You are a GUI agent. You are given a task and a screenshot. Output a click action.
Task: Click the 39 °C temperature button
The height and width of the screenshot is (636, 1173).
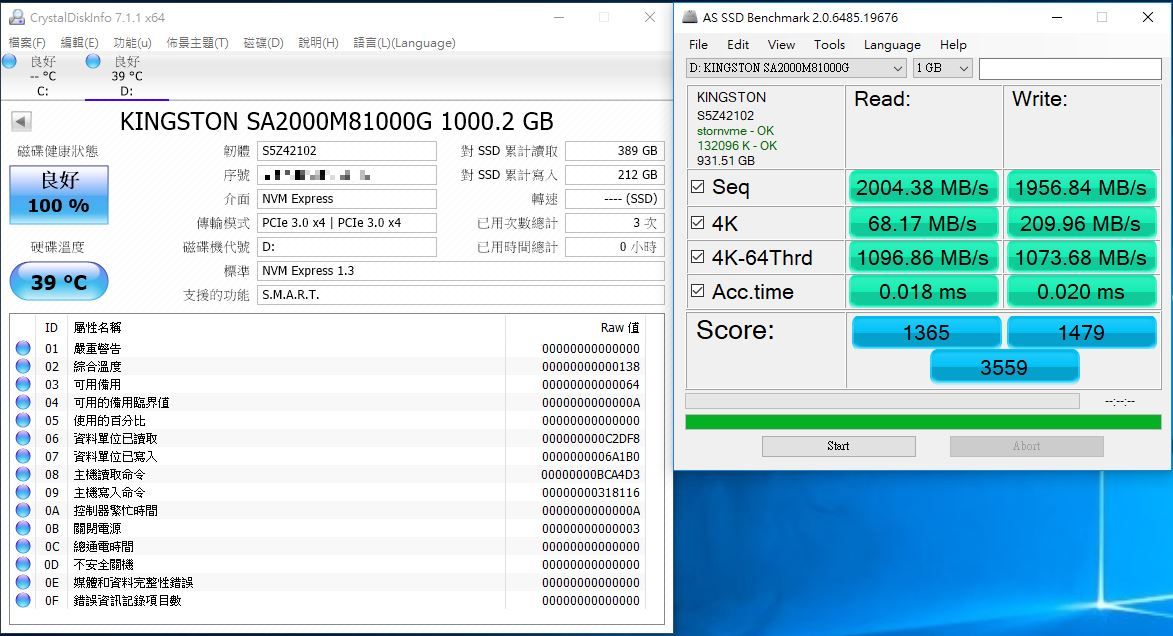59,281
